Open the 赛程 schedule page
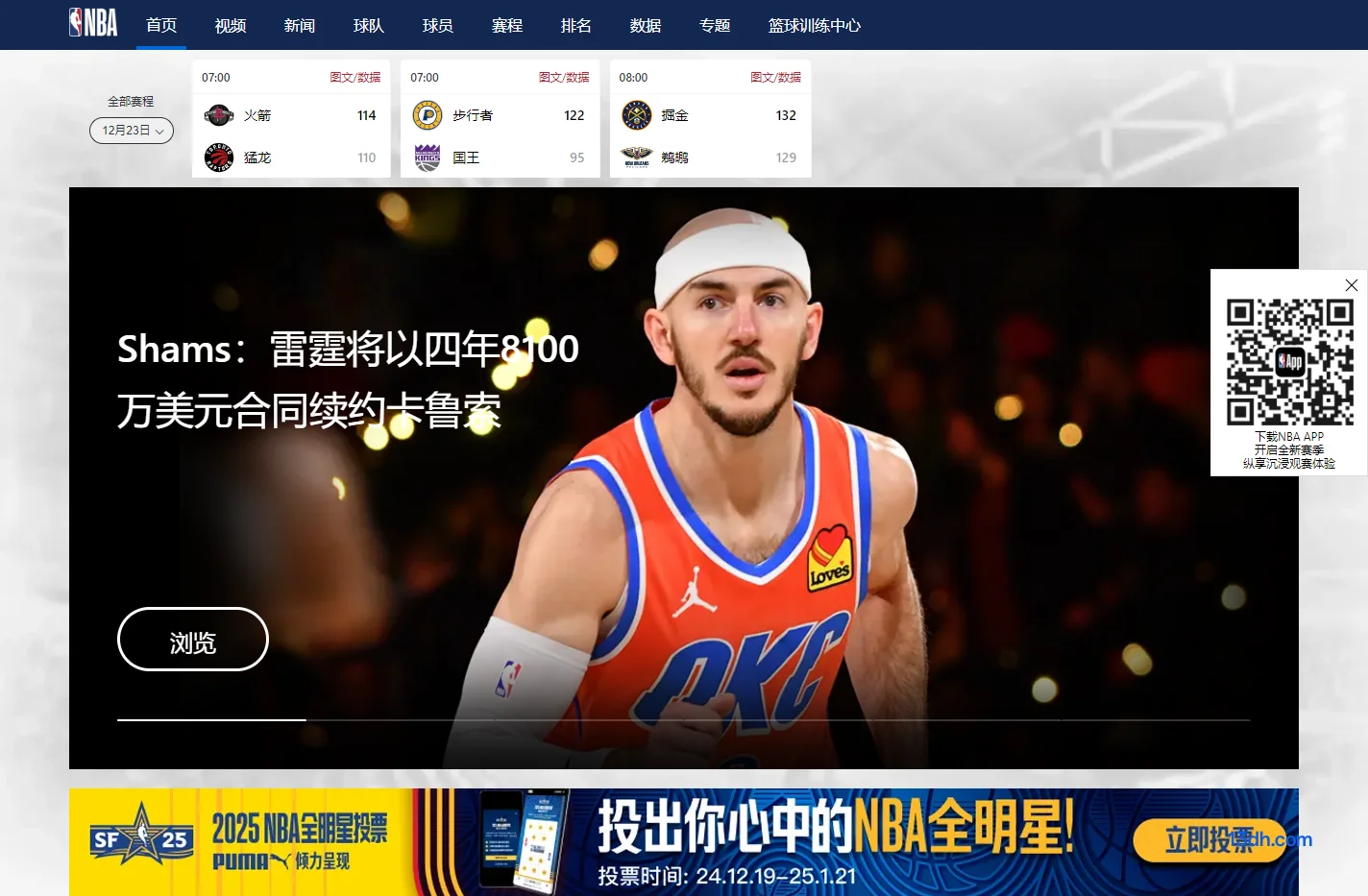The image size is (1368, 896). pos(507,25)
